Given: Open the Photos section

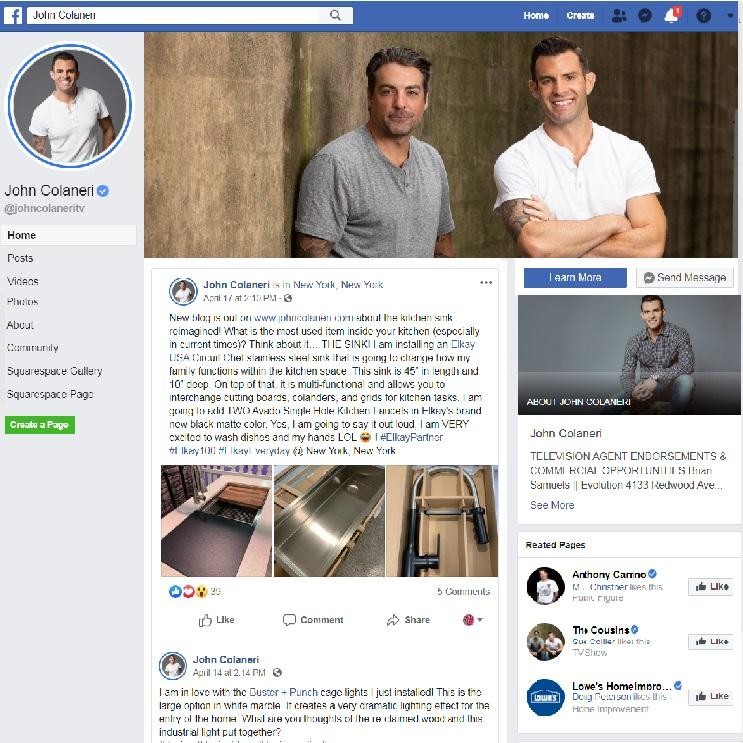Looking at the screenshot, I should click(22, 301).
